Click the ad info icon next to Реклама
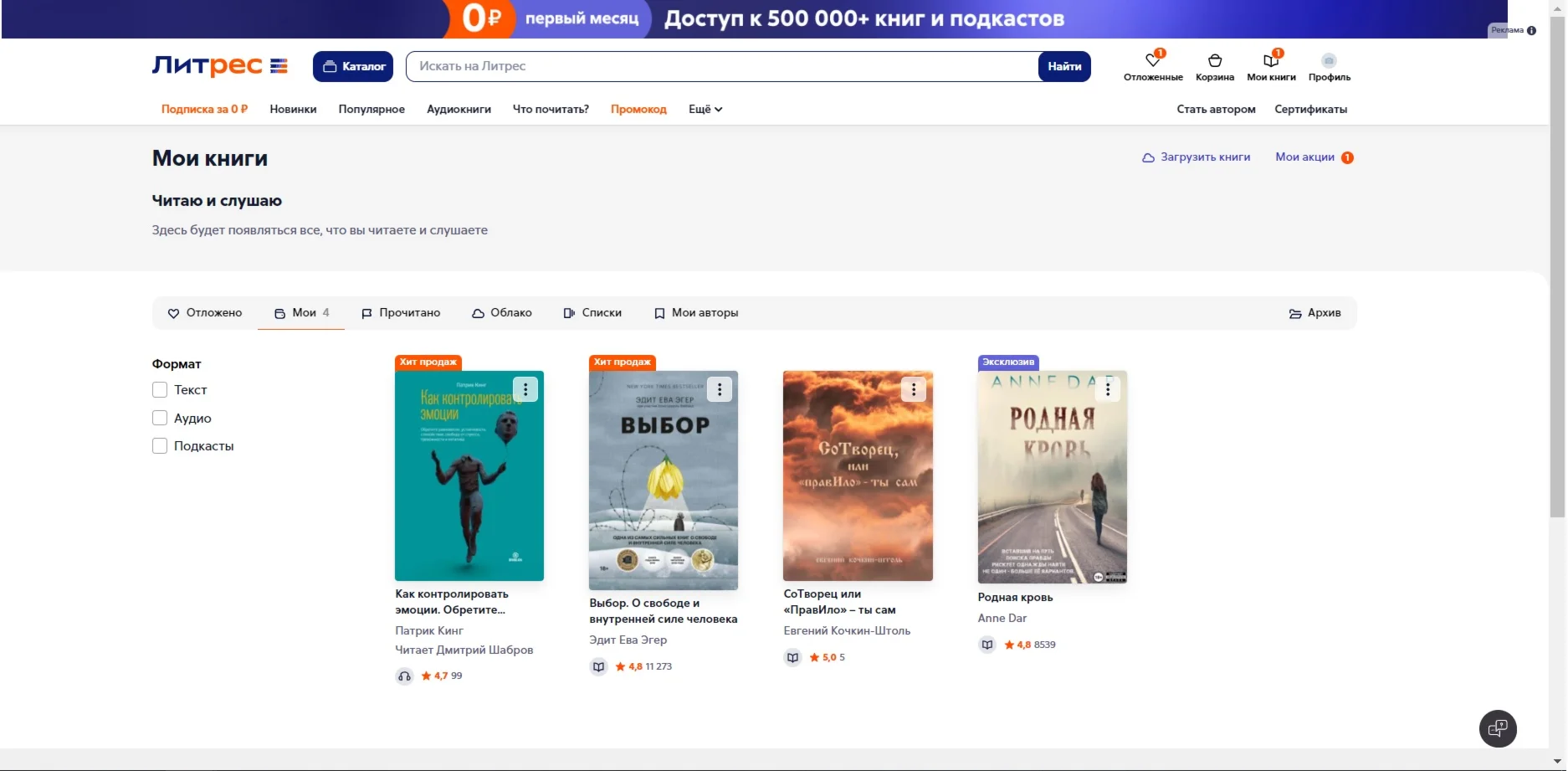The width and height of the screenshot is (1568, 771). click(x=1531, y=30)
